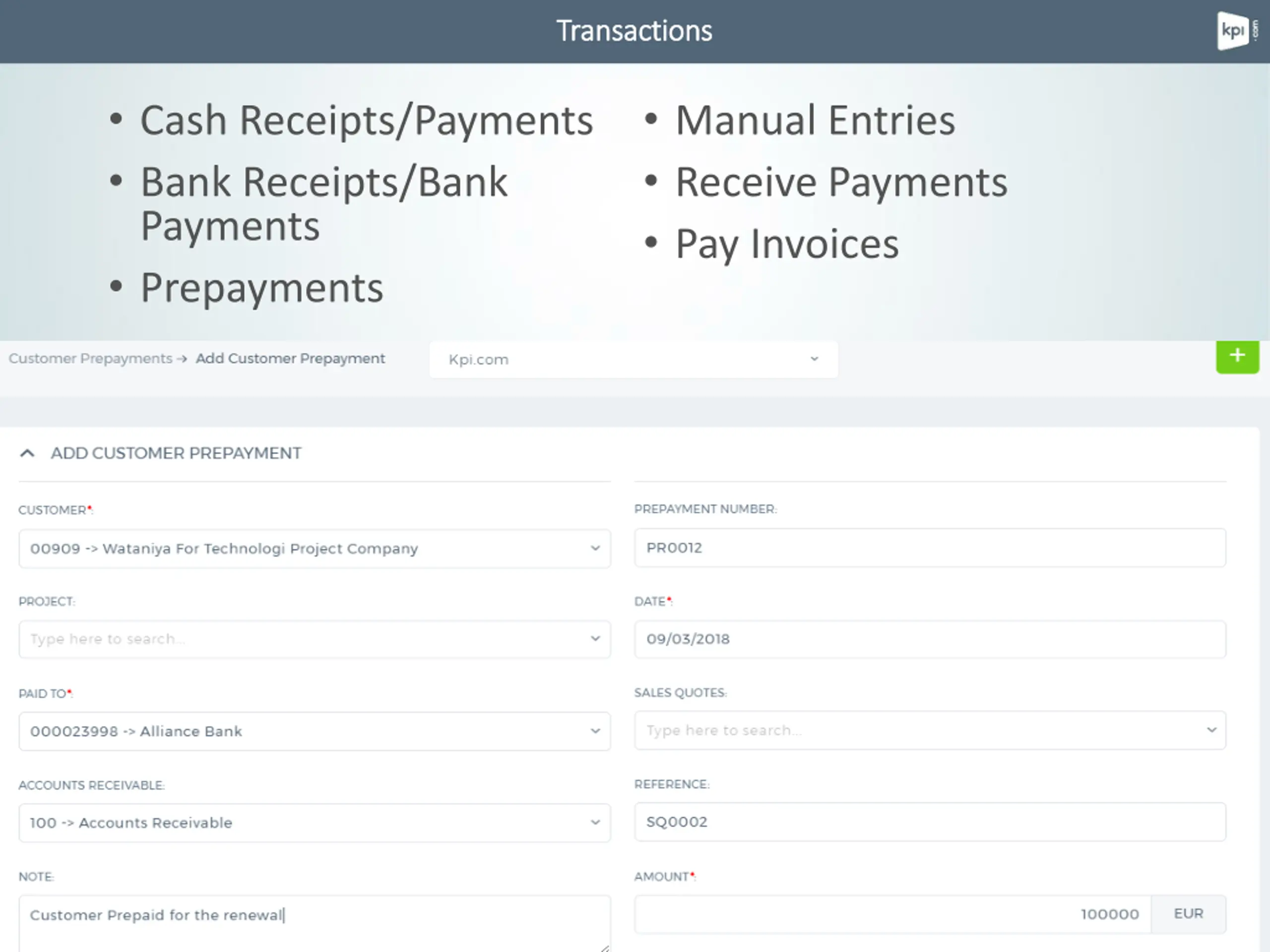Open the Sales Quotes dropdown
Image resolution: width=1270 pixels, height=952 pixels.
(x=930, y=730)
